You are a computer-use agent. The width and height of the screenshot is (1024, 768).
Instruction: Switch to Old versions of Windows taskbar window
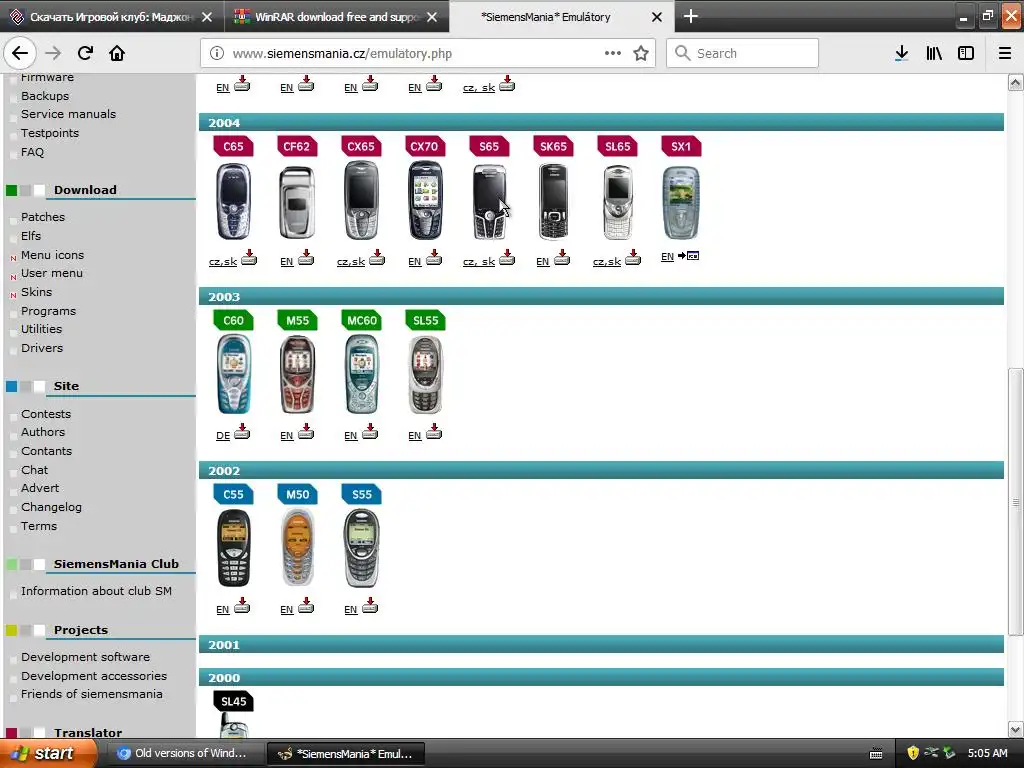pos(184,754)
